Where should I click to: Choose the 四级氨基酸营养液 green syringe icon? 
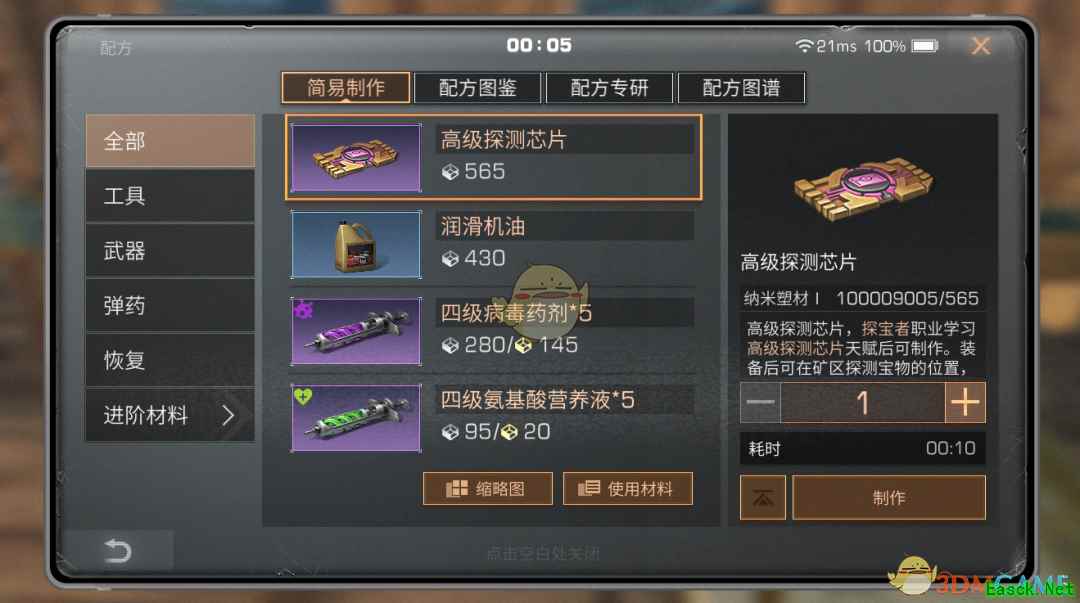pyautogui.click(x=355, y=418)
